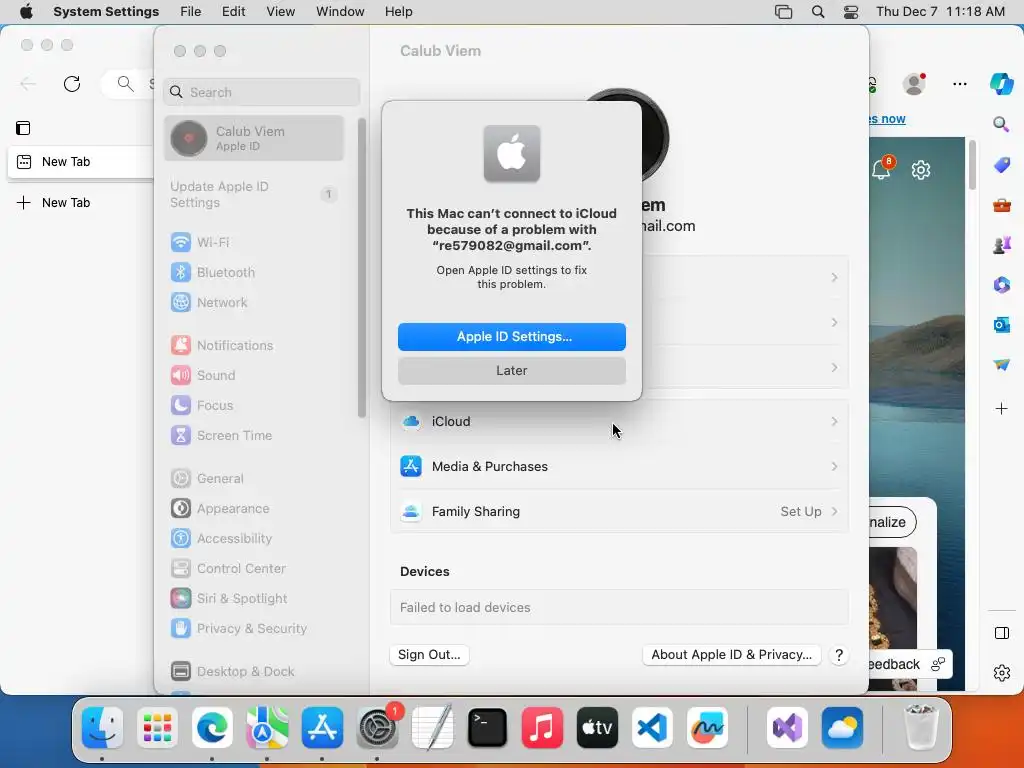This screenshot has height=768, width=1024.
Task: Open Edge Copilot sidebar icon
Action: click(1001, 84)
